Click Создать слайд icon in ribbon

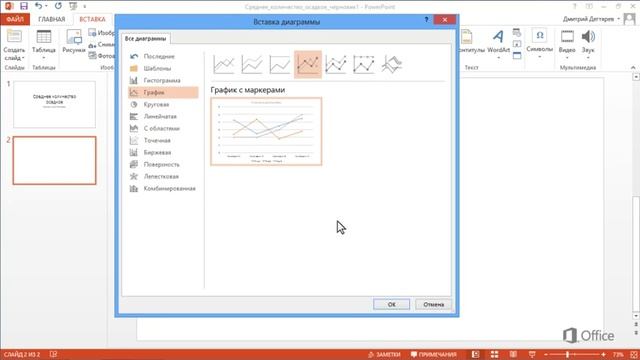tap(14, 37)
